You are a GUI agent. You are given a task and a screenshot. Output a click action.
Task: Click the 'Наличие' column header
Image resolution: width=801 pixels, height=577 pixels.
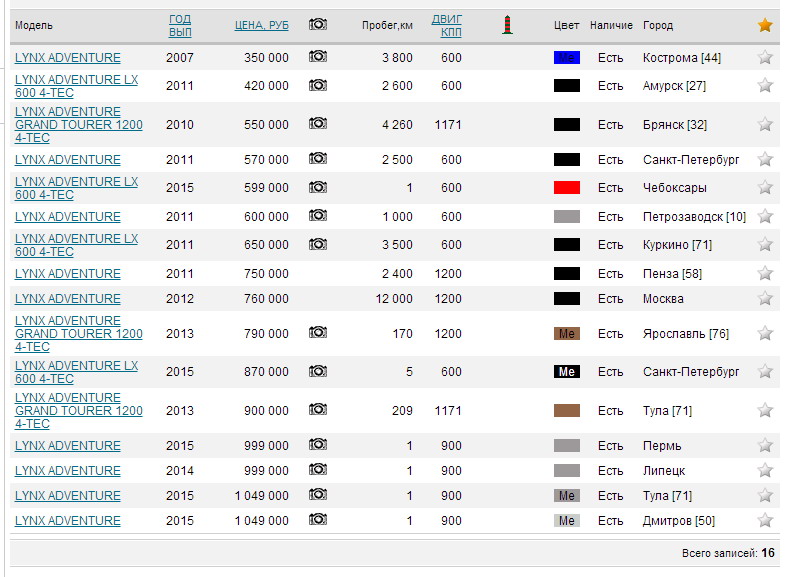coord(611,25)
